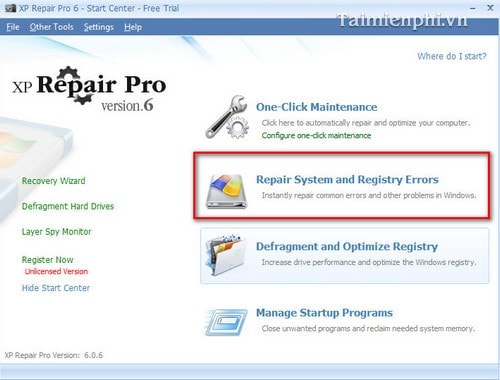Click the app icon in title bar

10,8
